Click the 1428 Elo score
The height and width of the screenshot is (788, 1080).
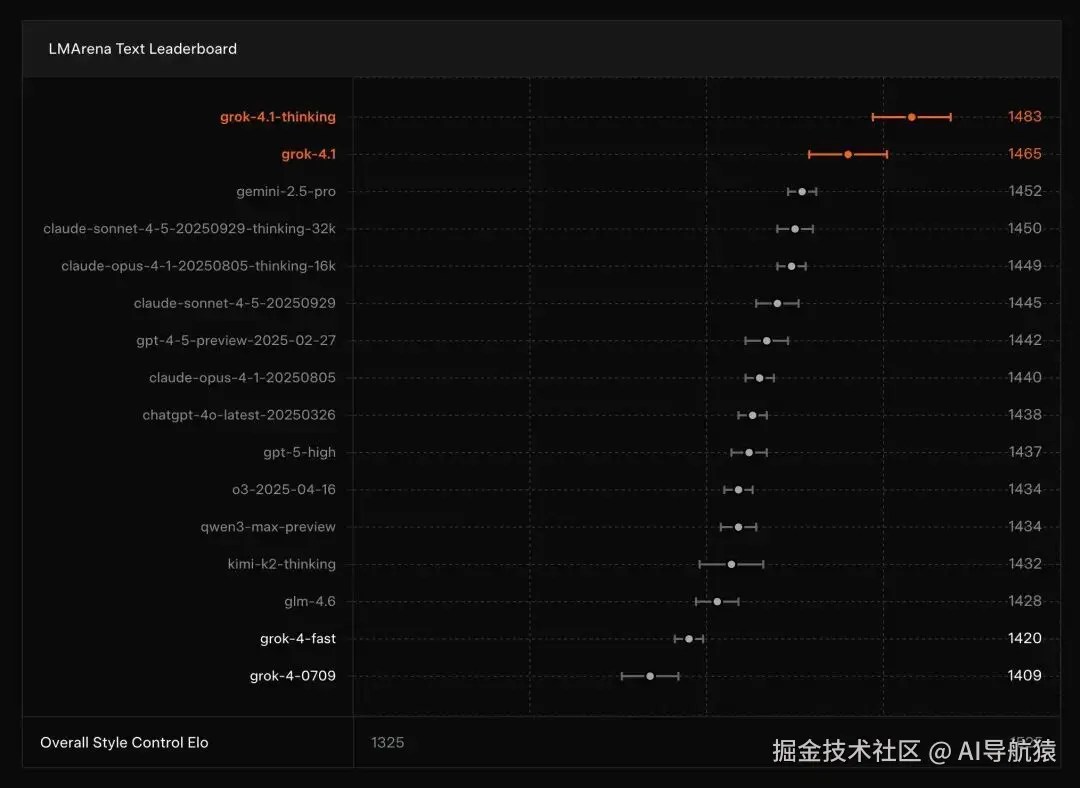(x=1025, y=601)
